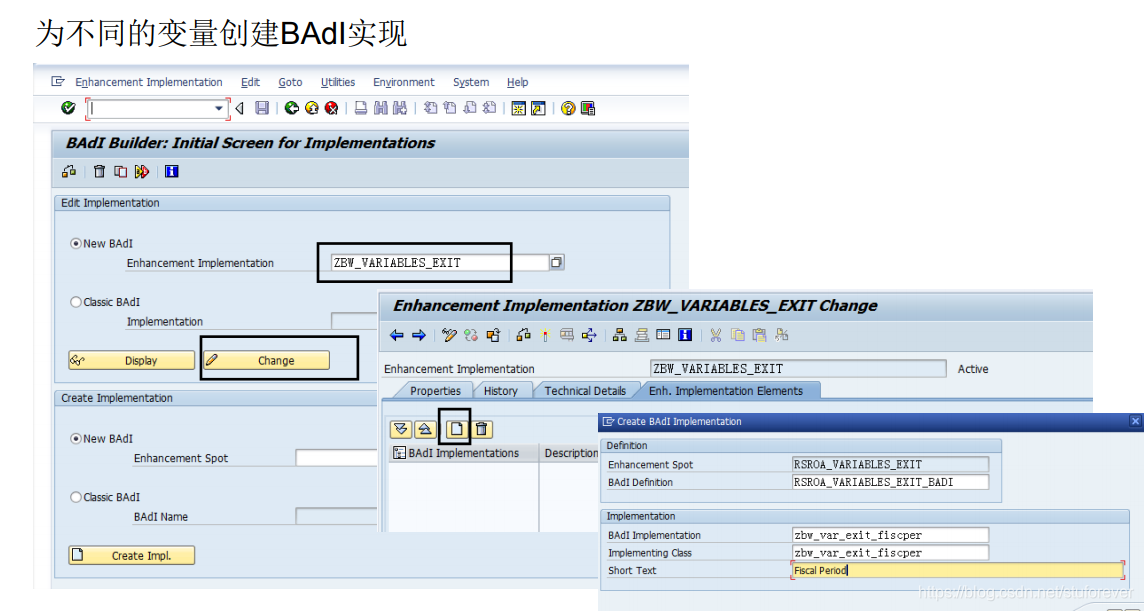This screenshot has width=1144, height=611.
Task: Click the blue Information icon in Enhancement toolbar
Action: tap(684, 335)
